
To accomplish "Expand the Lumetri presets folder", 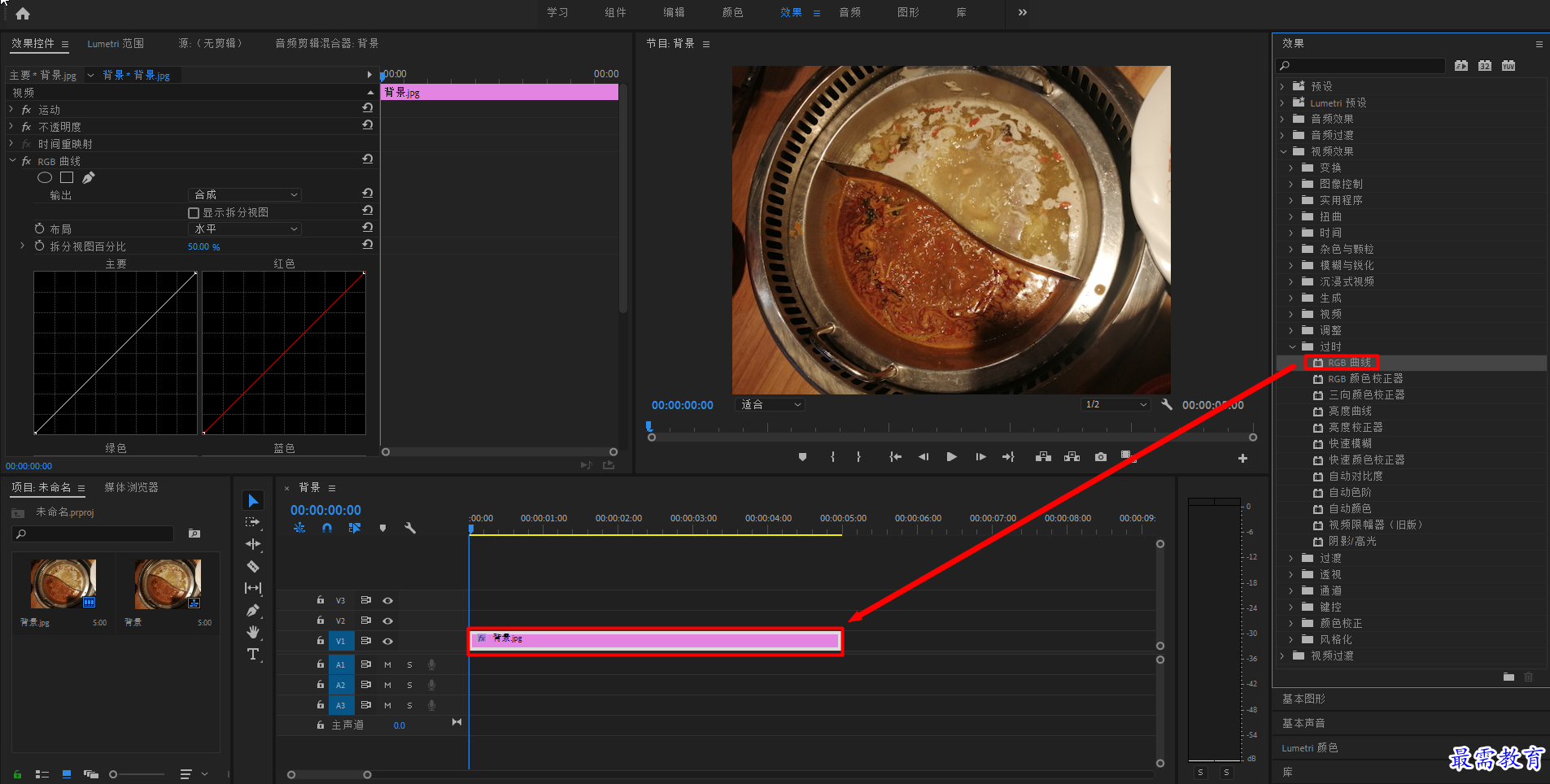I will (1283, 102).
